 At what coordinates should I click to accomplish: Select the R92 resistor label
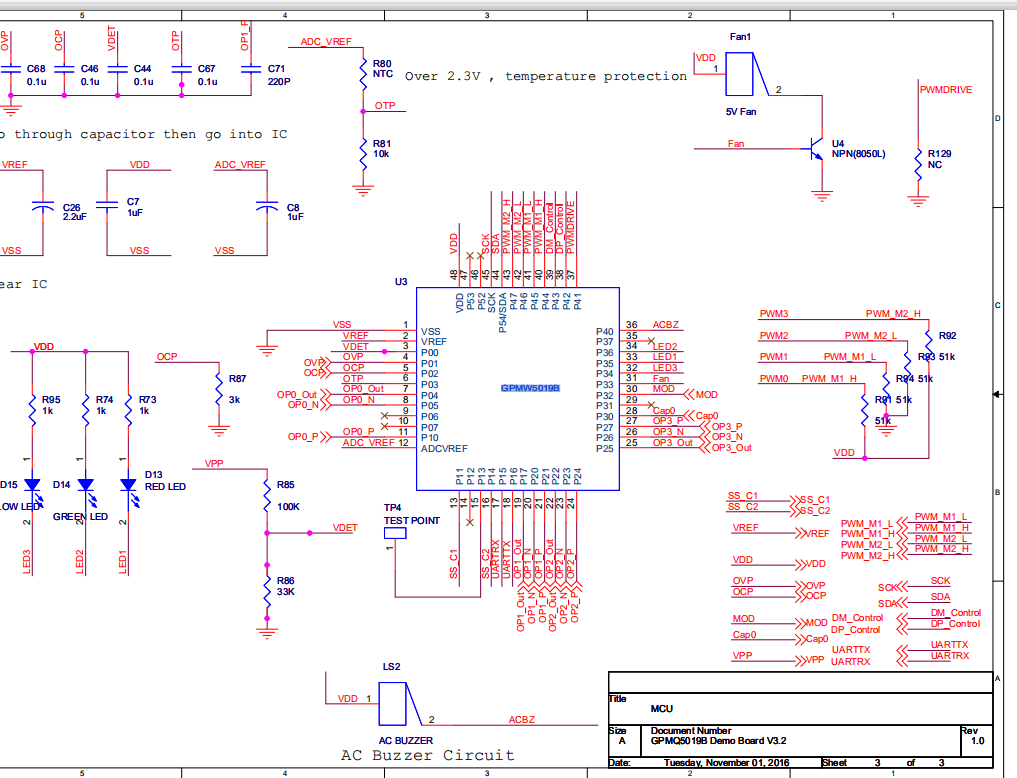point(948,336)
